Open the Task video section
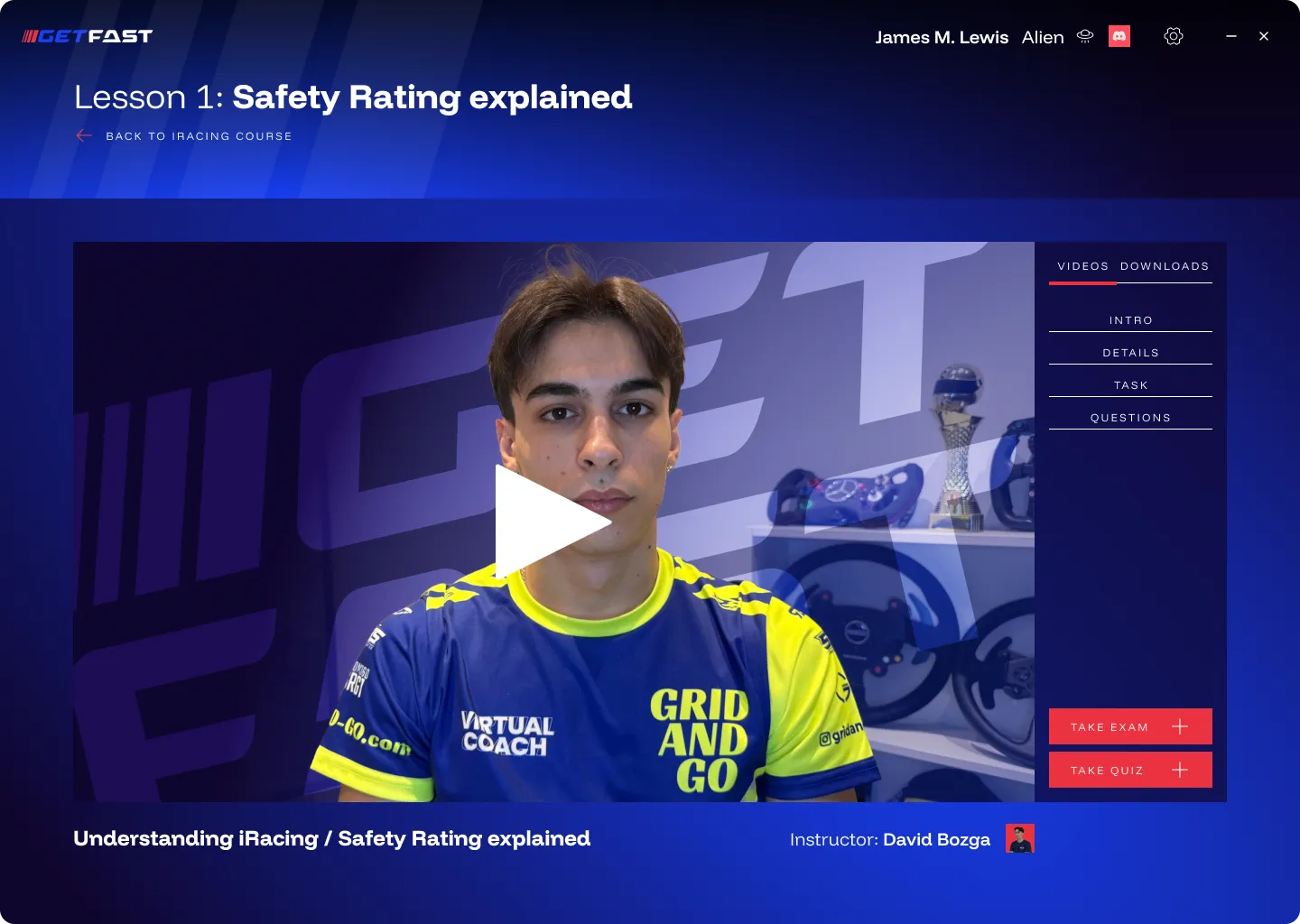The height and width of the screenshot is (924, 1300). (1130, 385)
